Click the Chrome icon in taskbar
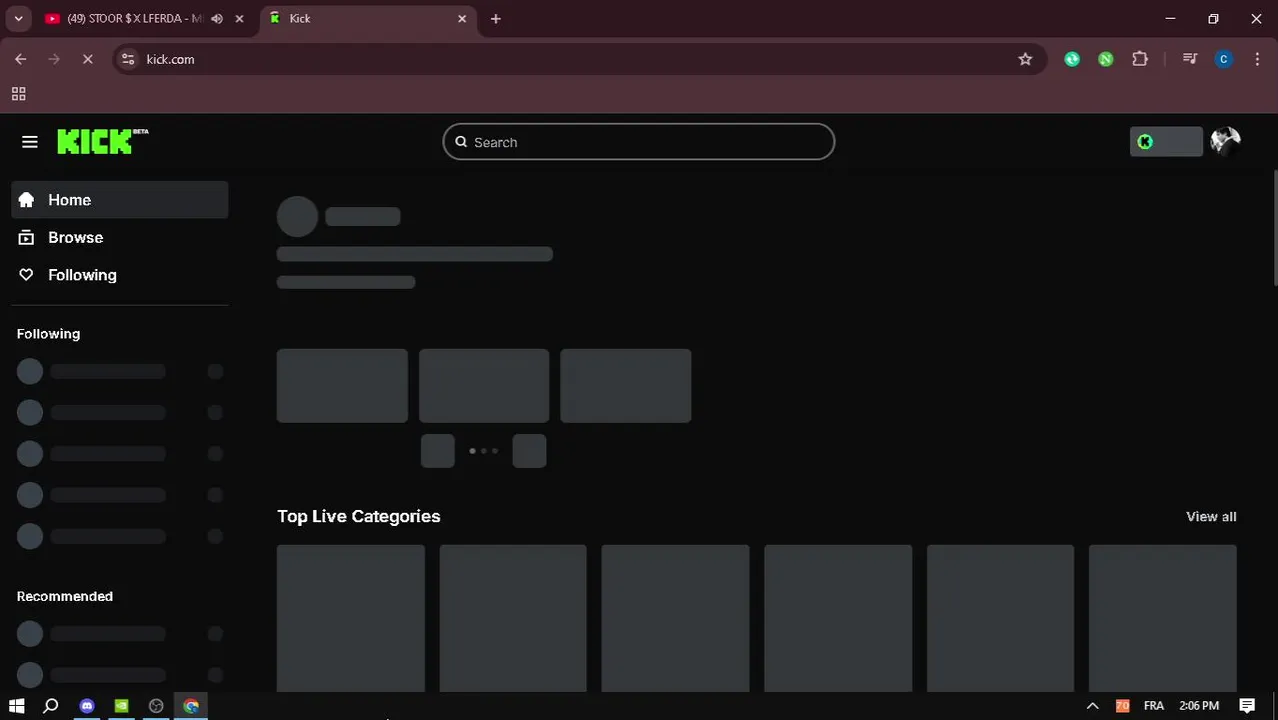The image size is (1278, 720). point(191,706)
